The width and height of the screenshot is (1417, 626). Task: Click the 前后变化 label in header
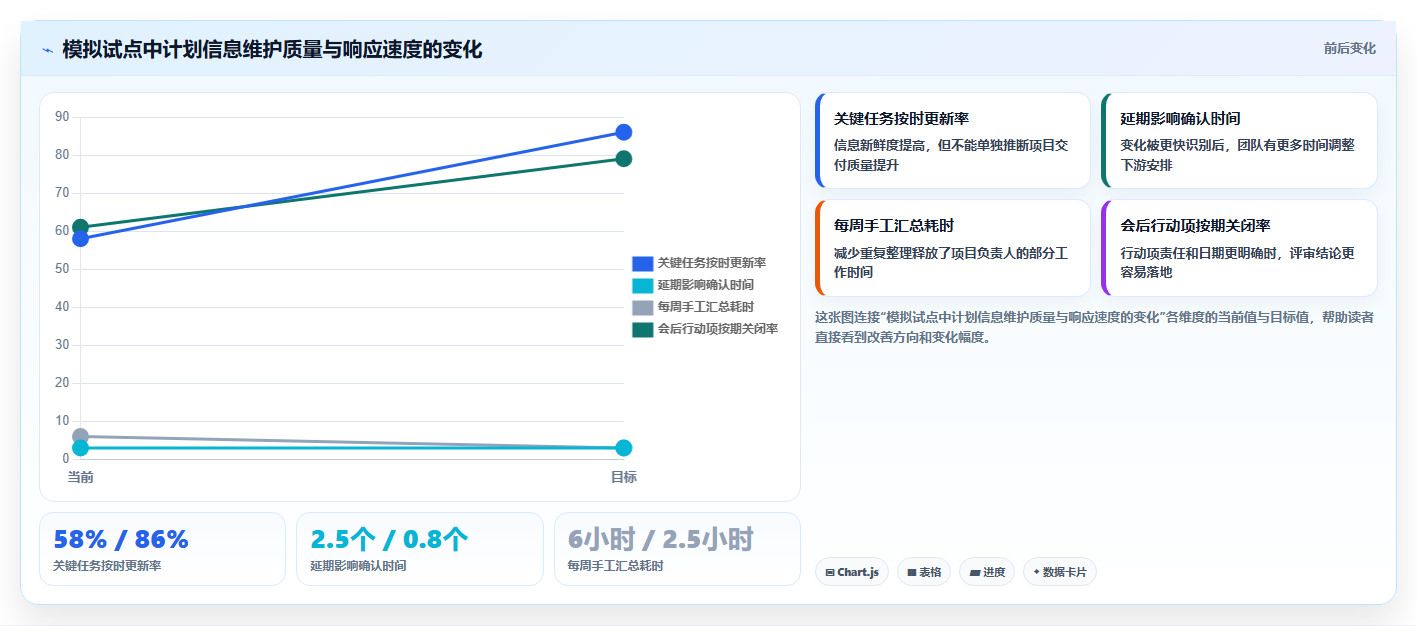[1349, 48]
